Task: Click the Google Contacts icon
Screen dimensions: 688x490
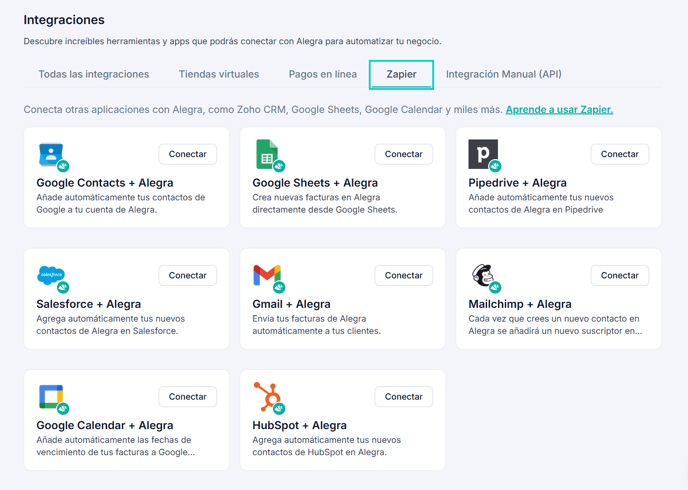Action: tap(51, 154)
